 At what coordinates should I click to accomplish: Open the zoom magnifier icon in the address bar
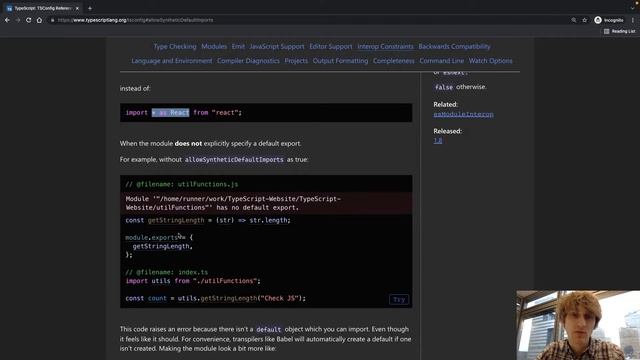(x=573, y=20)
